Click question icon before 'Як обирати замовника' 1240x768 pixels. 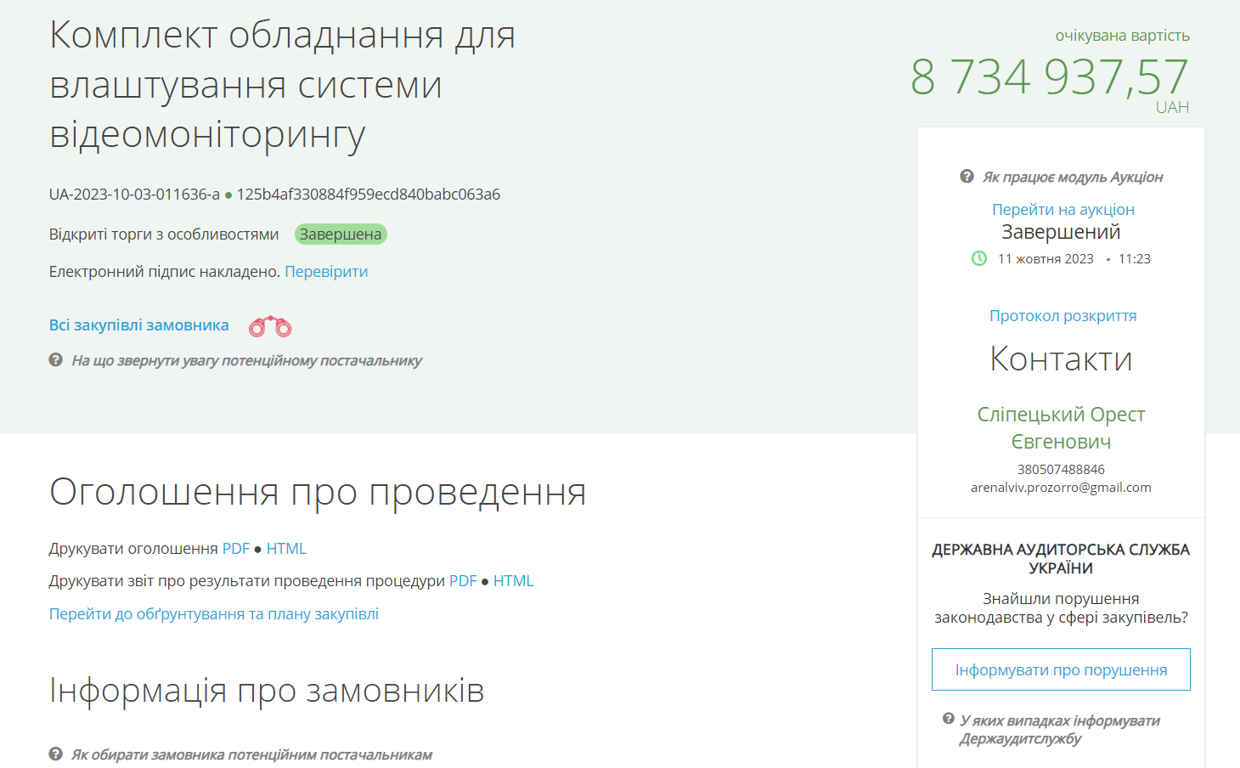click(x=56, y=754)
